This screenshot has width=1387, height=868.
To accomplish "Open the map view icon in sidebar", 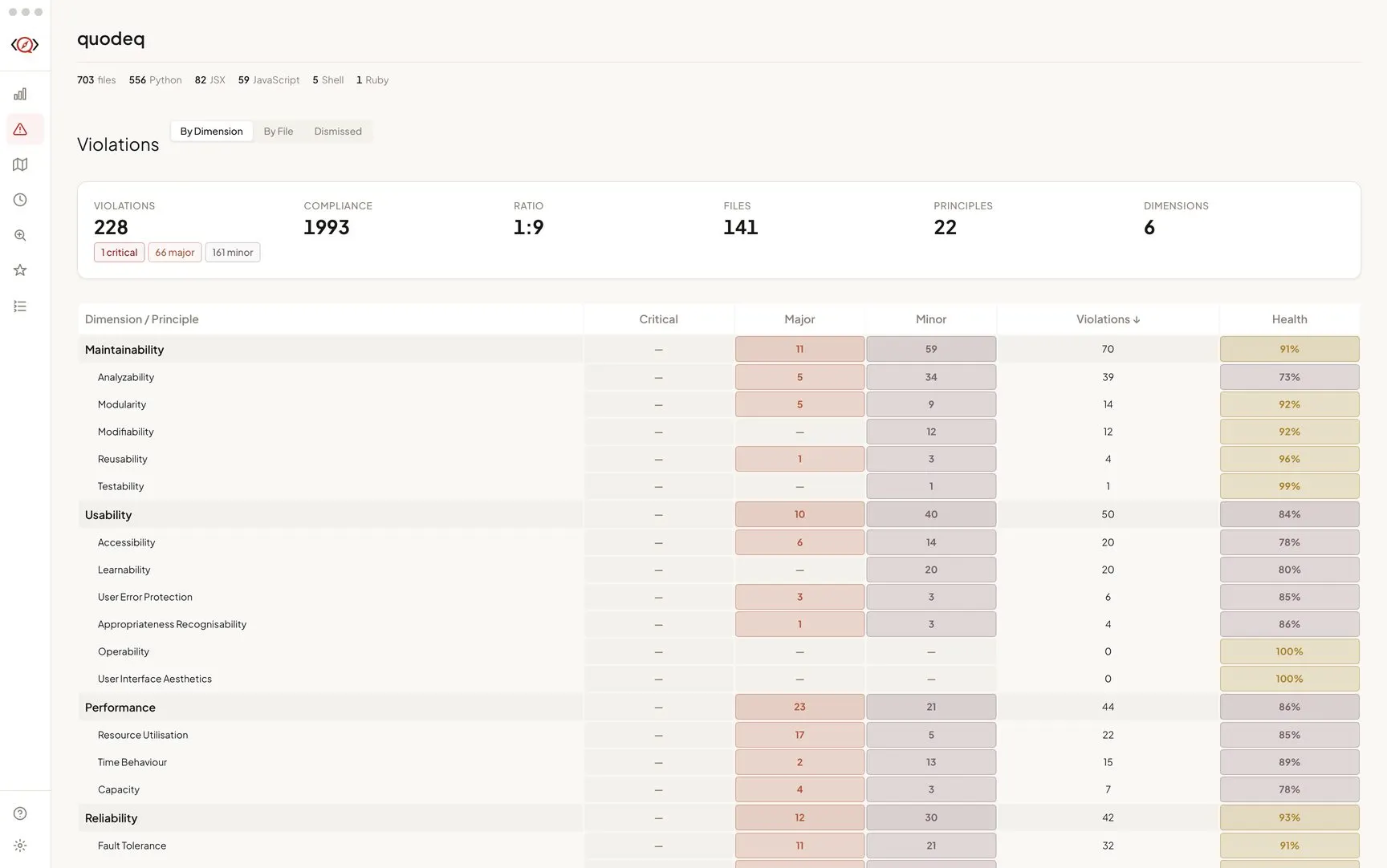I will (20, 164).
